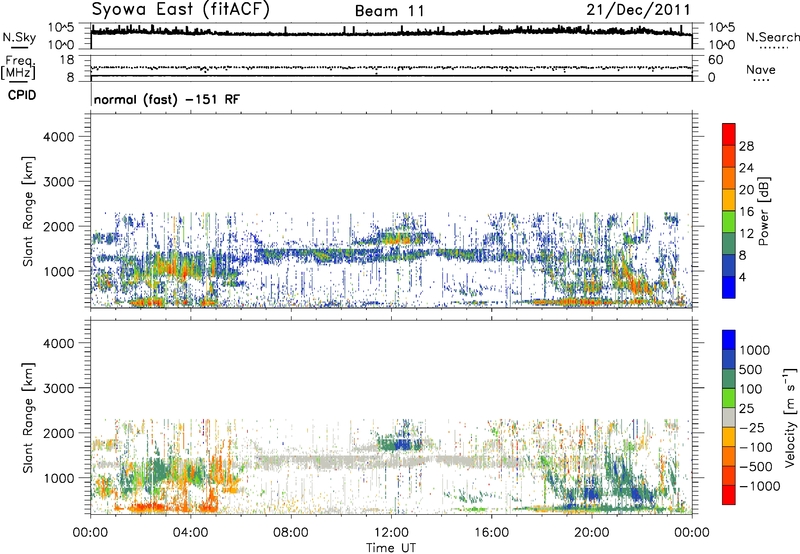
Task: Pick the 500–1000 dark blue Velocity segment
Action: (729, 360)
